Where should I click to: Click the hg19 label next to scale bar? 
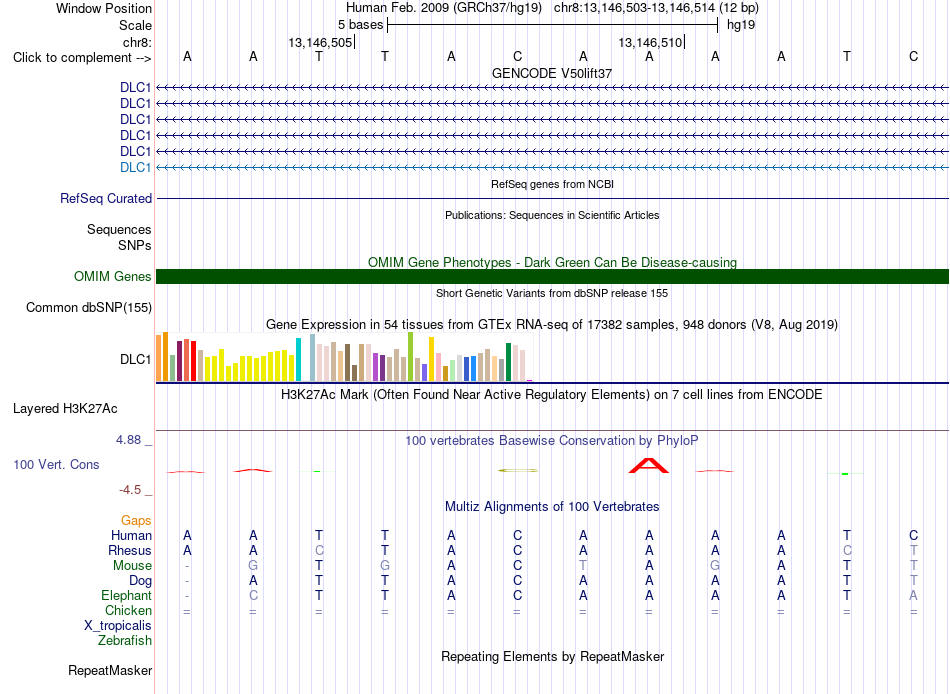(x=741, y=25)
